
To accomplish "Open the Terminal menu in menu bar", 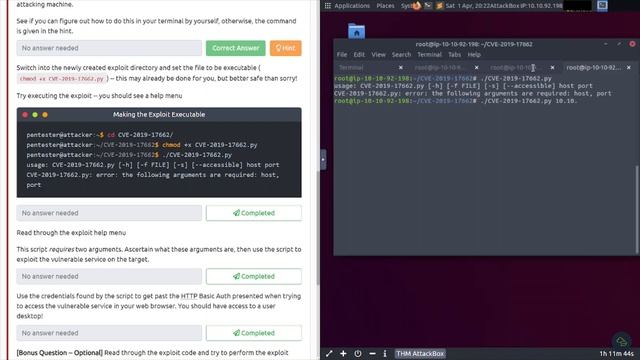I will pyautogui.click(x=429, y=55).
